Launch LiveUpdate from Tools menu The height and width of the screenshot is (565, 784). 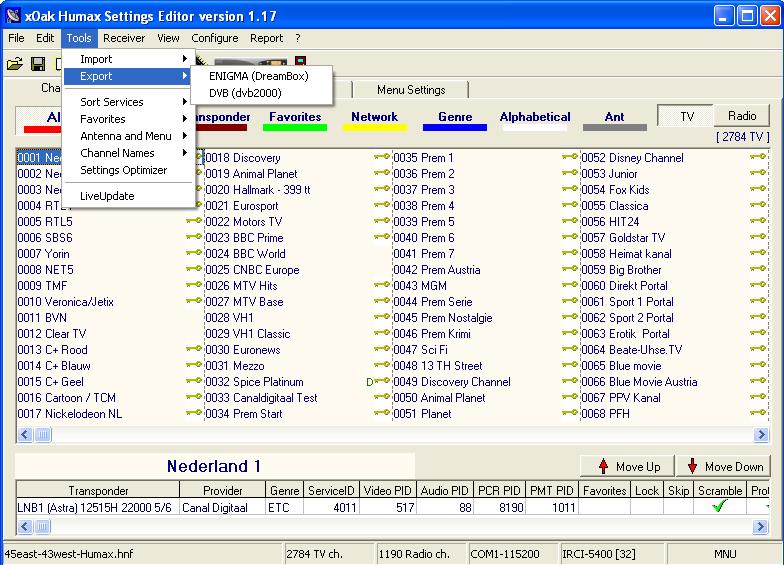128,196
